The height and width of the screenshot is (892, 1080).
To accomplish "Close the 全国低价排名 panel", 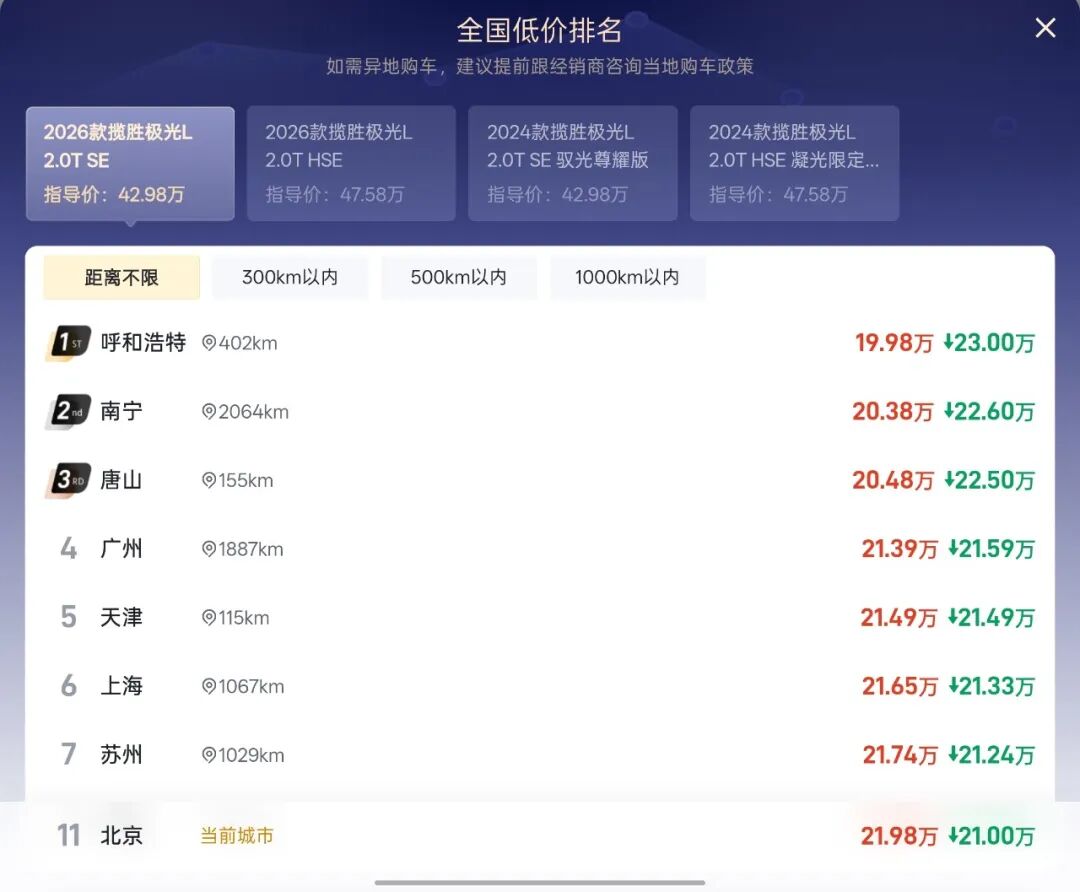I will click(x=1045, y=28).
